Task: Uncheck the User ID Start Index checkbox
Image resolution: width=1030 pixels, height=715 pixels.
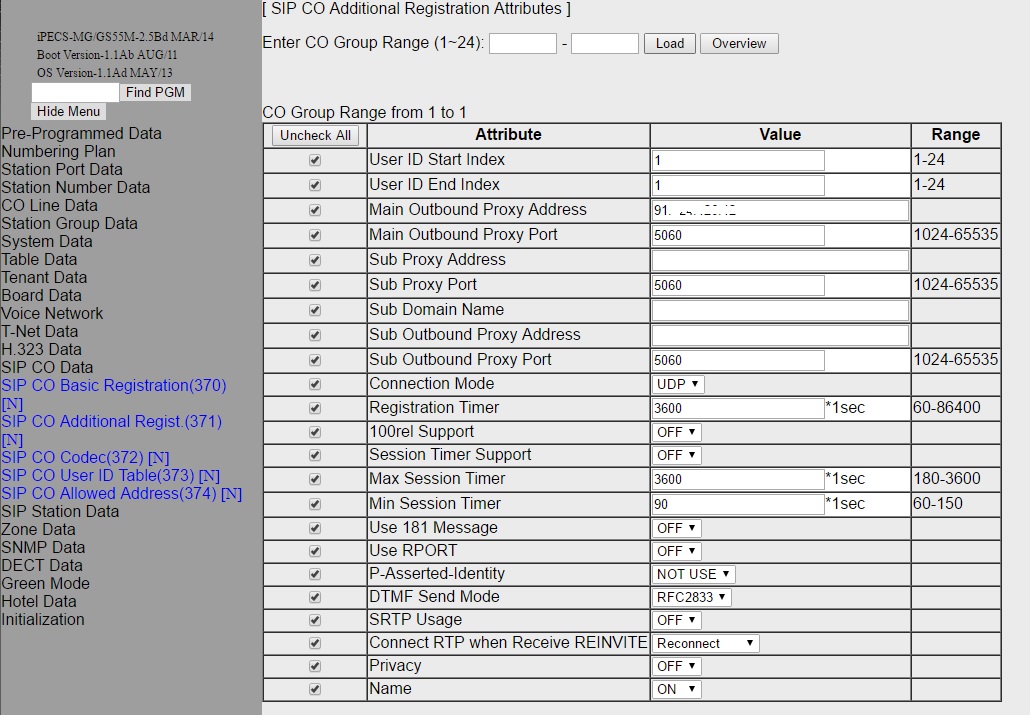Action: click(315, 160)
